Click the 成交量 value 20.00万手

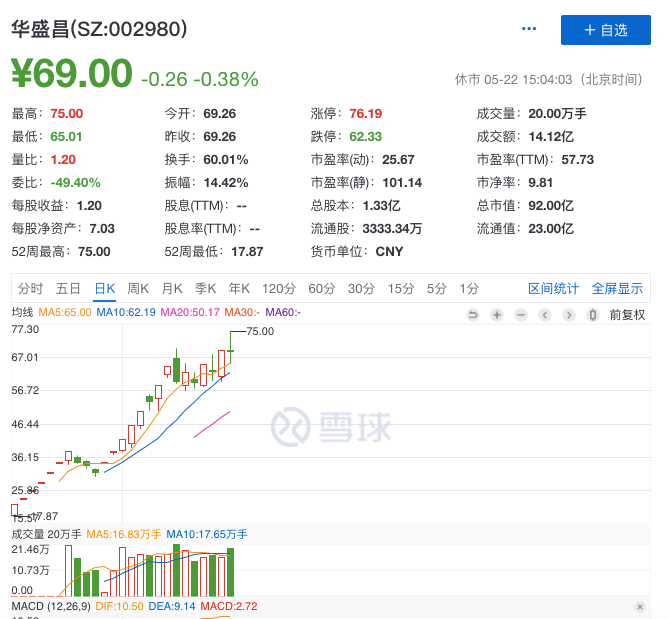(557, 114)
